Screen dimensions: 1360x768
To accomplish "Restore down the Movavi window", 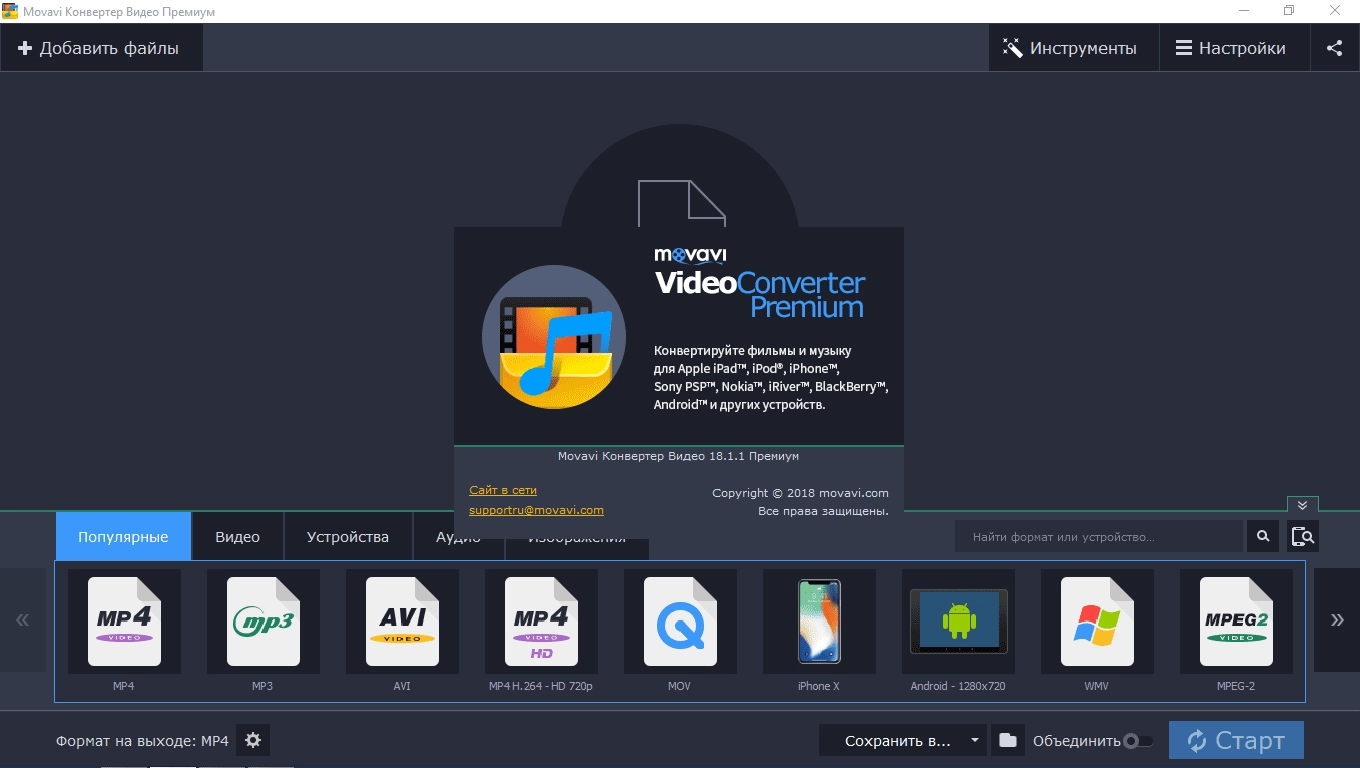I will (x=1289, y=11).
